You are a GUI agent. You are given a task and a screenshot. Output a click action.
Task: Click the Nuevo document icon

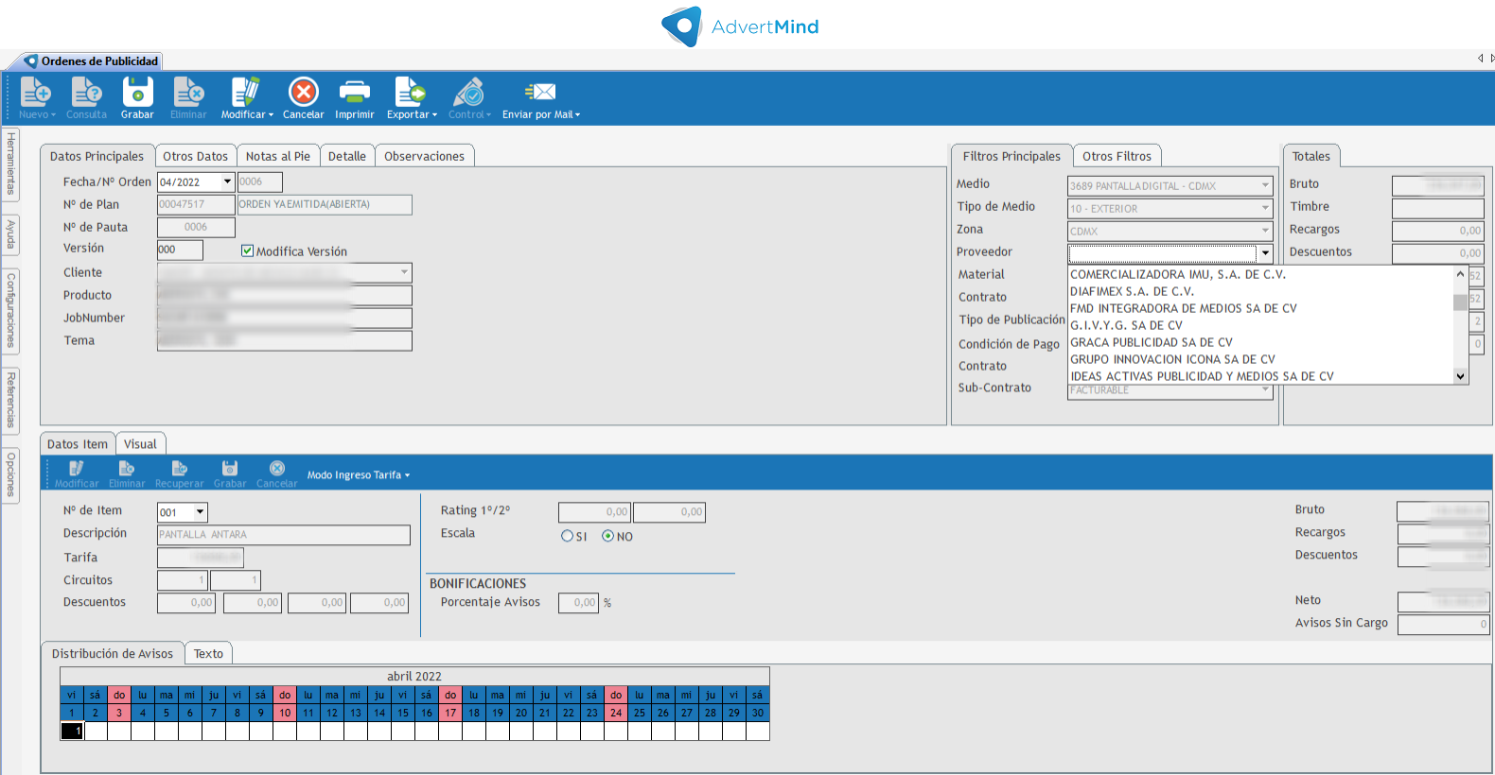[35, 92]
